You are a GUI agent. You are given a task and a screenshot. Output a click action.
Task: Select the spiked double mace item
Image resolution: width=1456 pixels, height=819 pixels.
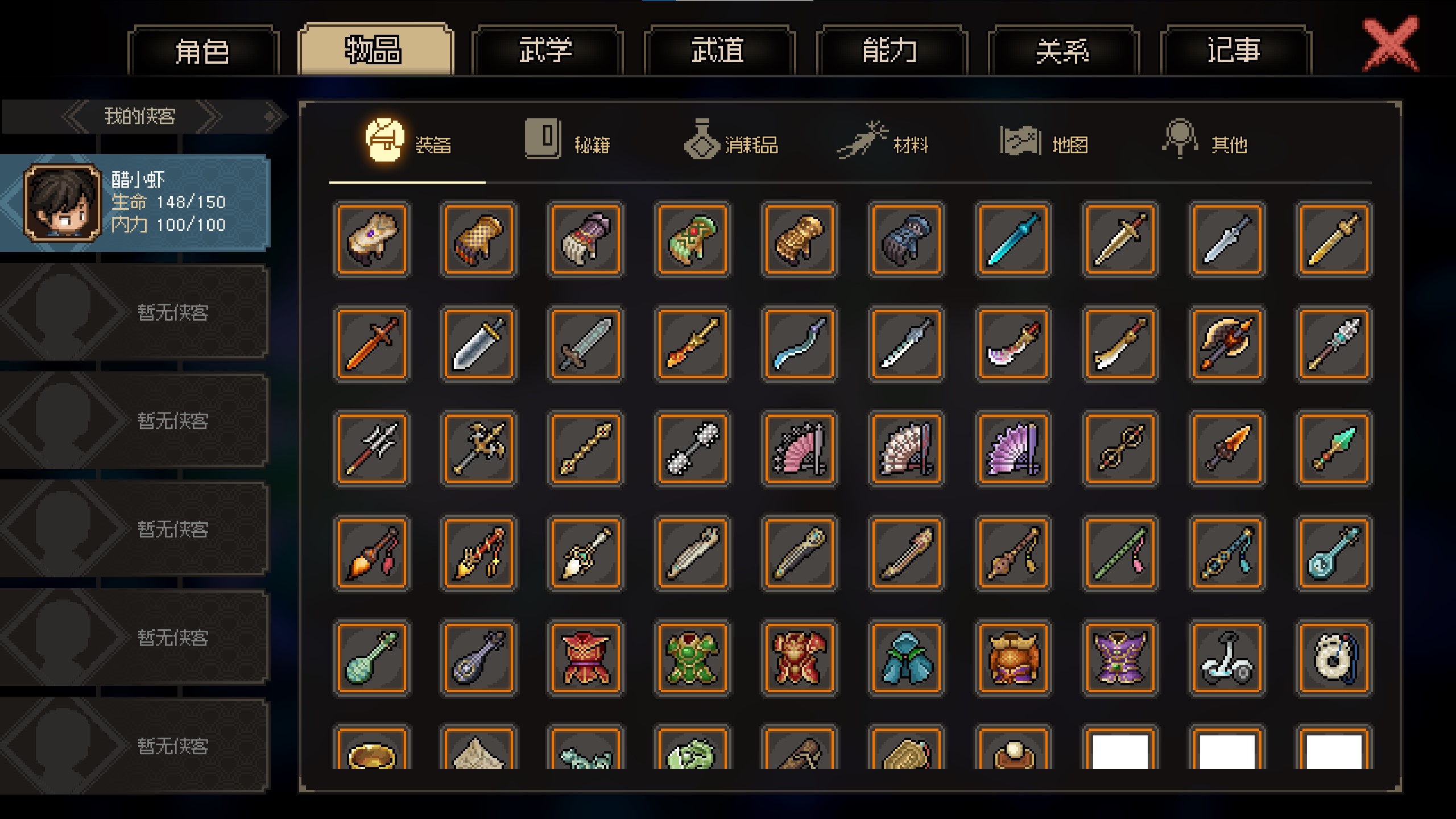[x=692, y=449]
